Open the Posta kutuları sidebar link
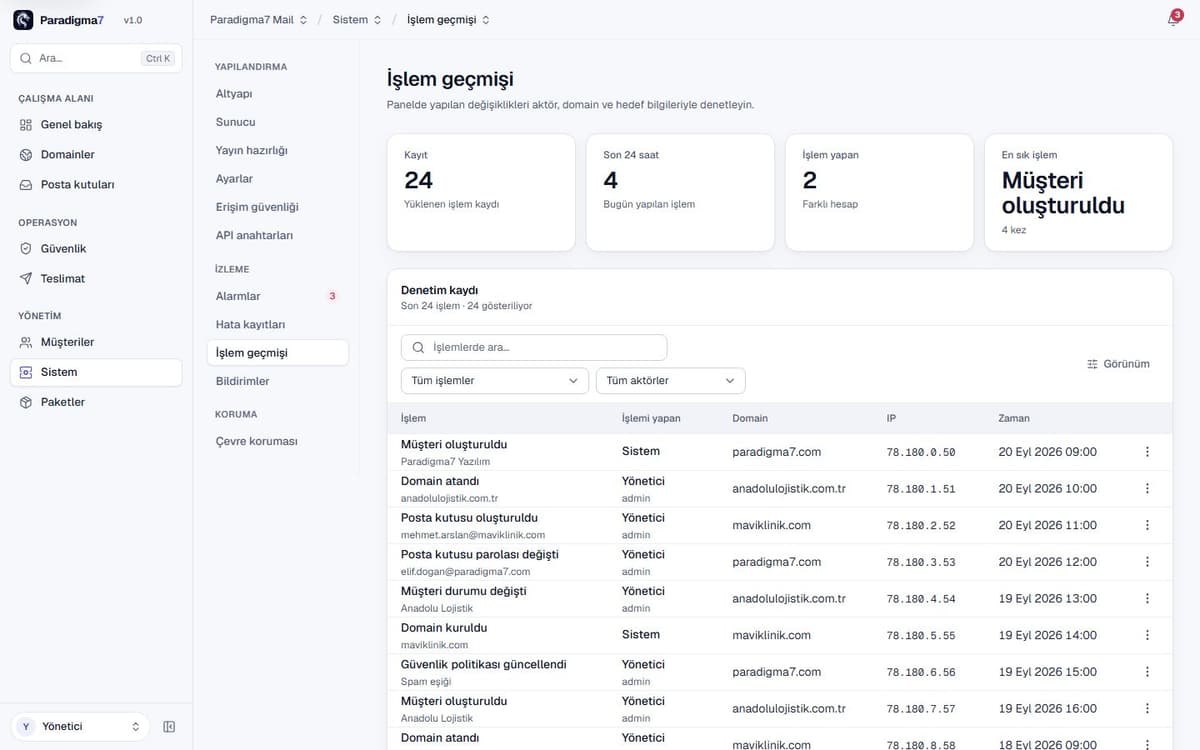 click(96, 185)
